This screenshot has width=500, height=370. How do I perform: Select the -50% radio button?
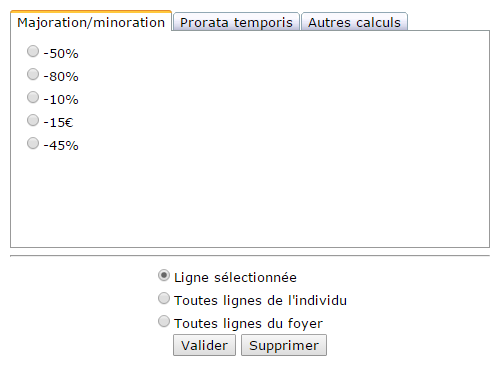33,51
